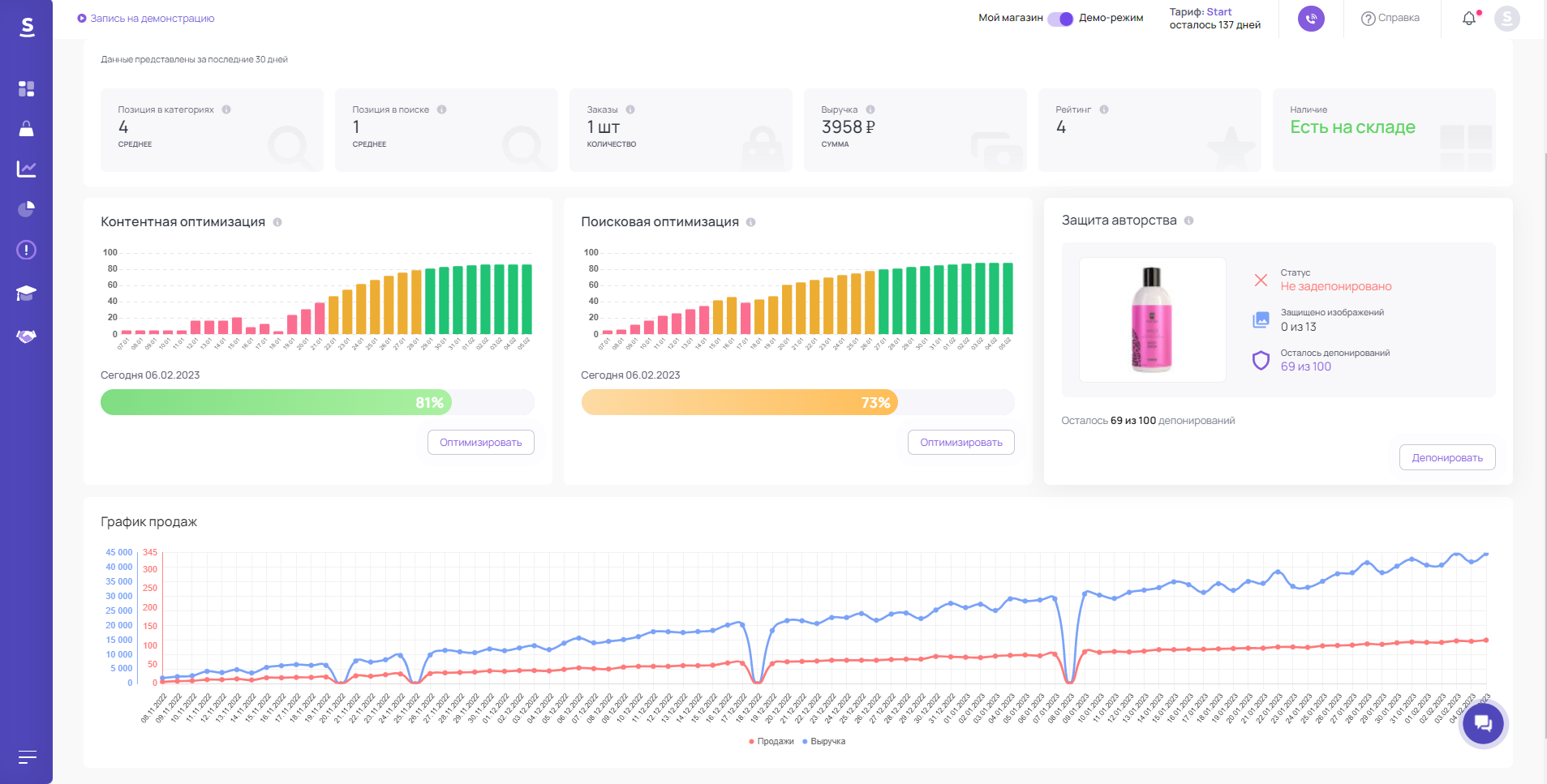1547x784 pixels.
Task: Click the info icon beside Контентная оптимизация
Action: point(277,222)
